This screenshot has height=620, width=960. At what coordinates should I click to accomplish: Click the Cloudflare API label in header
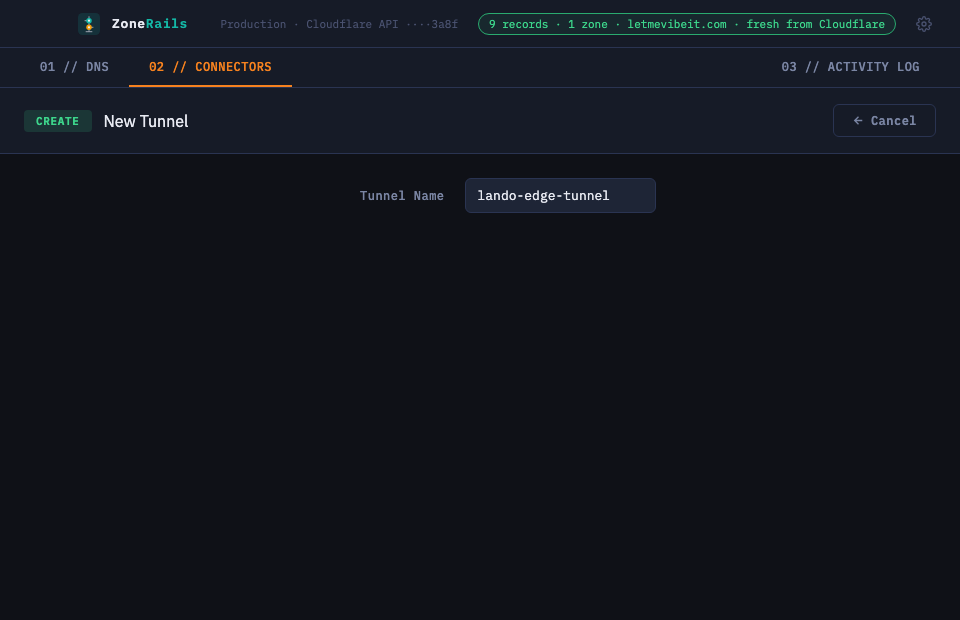[x=352, y=24]
